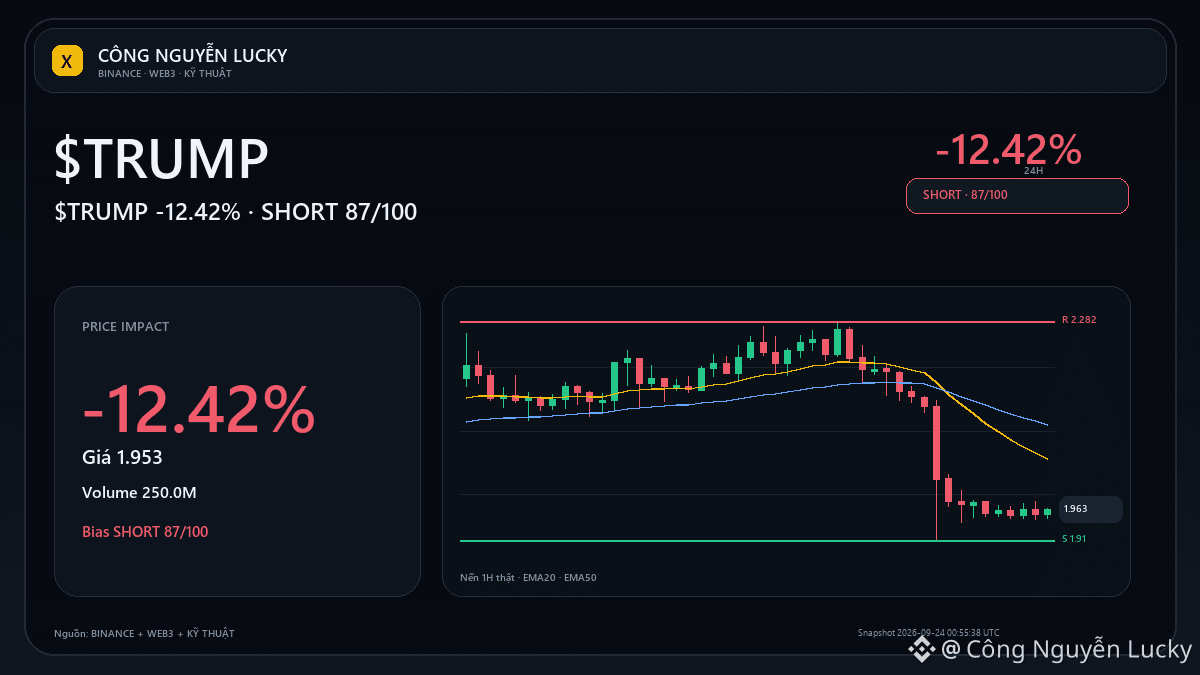This screenshot has height=675, width=1200.
Task: Click the large red crash candlestick
Action: tap(937, 443)
